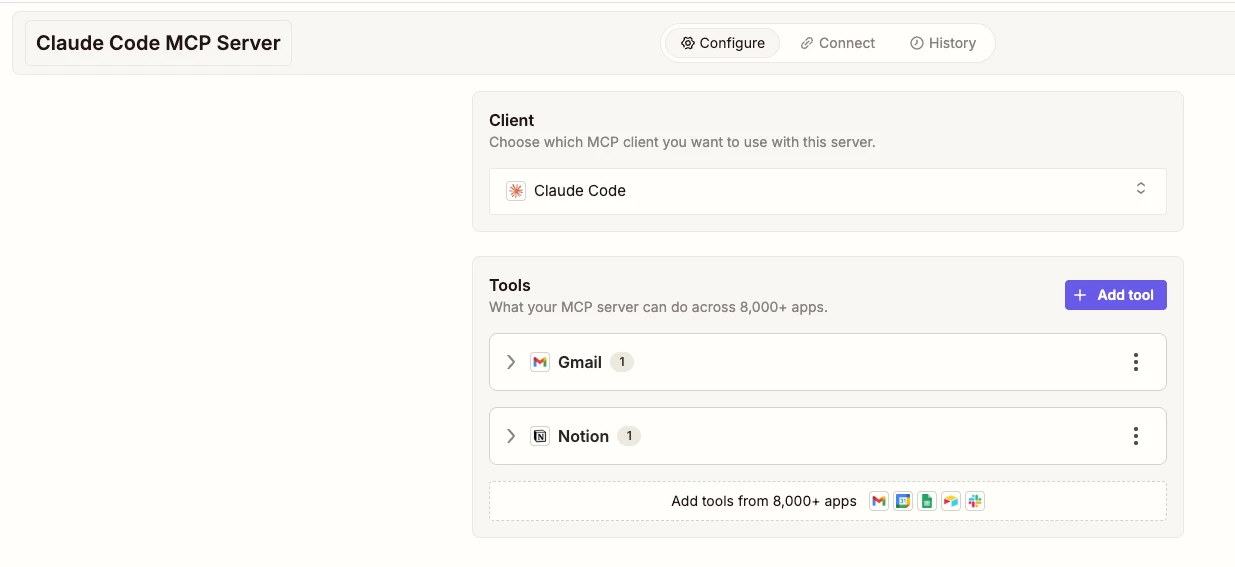Click the Gmail icon in Add tools row

879,501
